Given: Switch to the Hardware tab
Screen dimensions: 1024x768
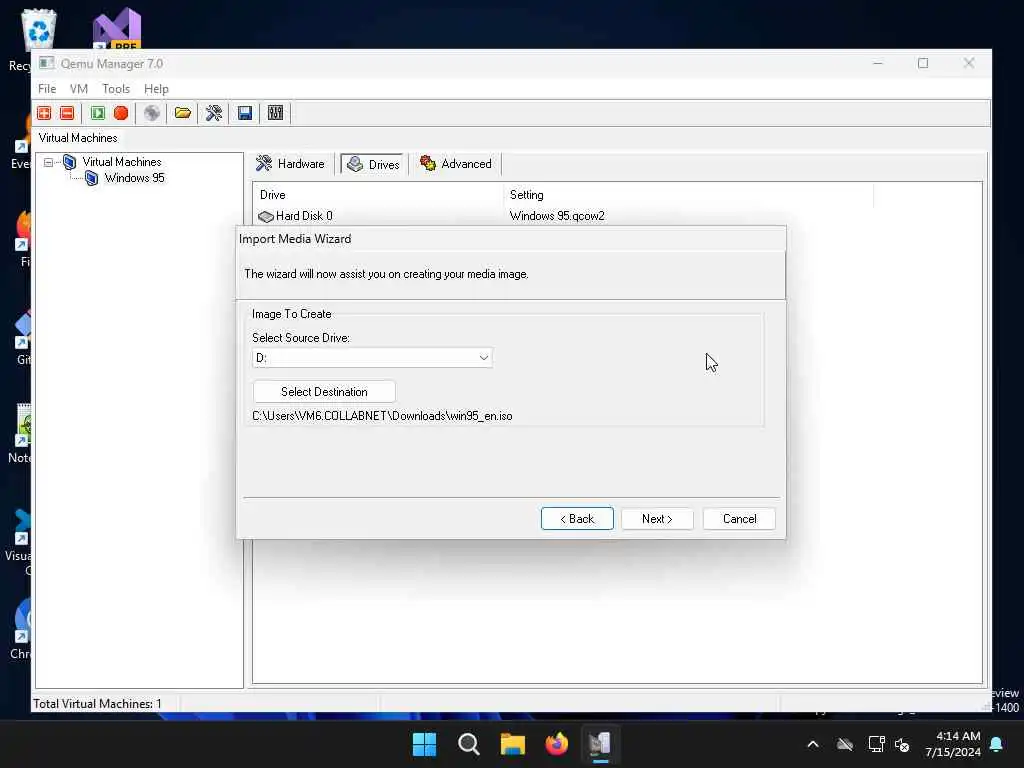Looking at the screenshot, I should click(291, 164).
